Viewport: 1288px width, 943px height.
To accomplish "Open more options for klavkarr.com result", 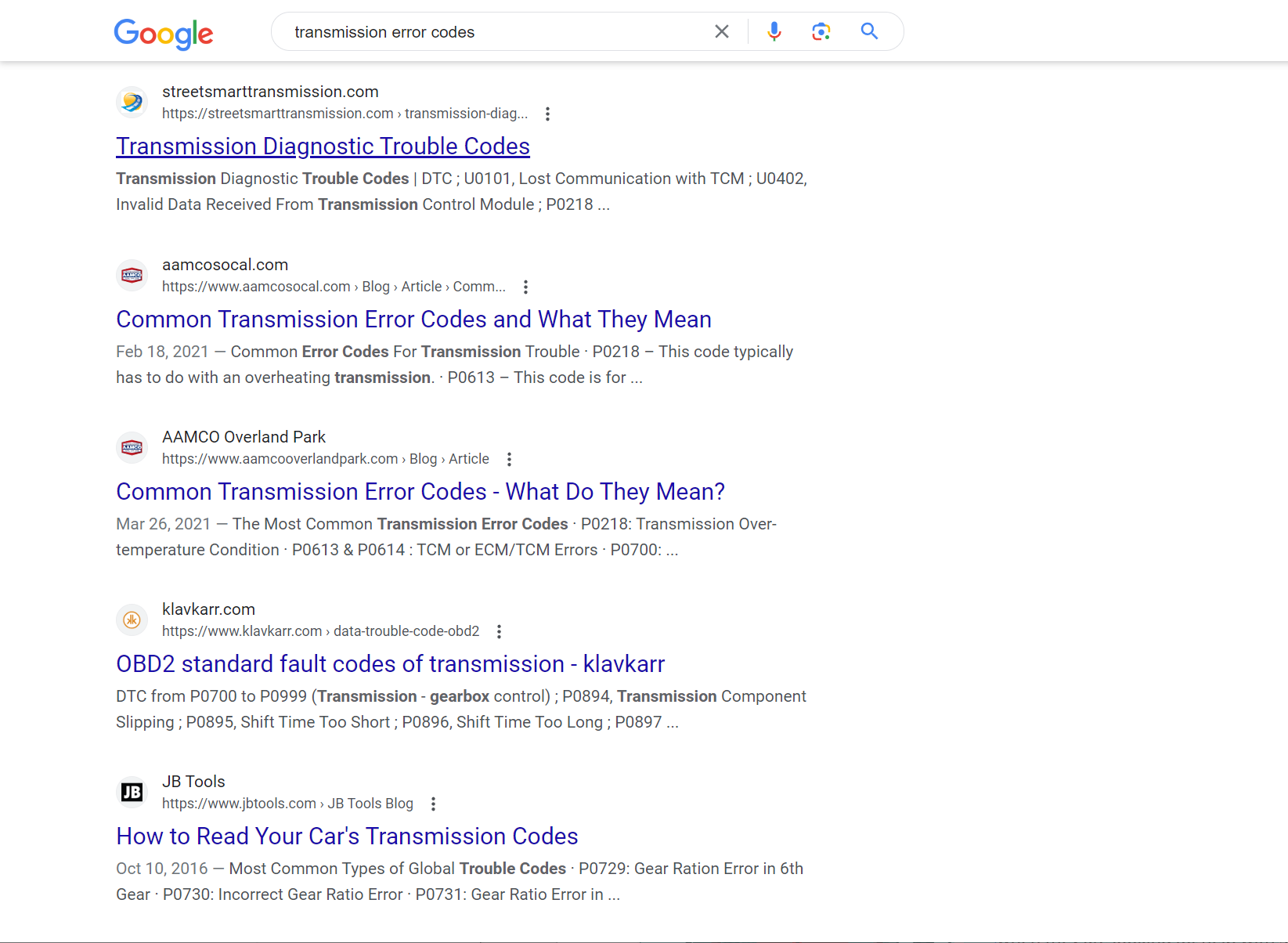I will coord(499,632).
